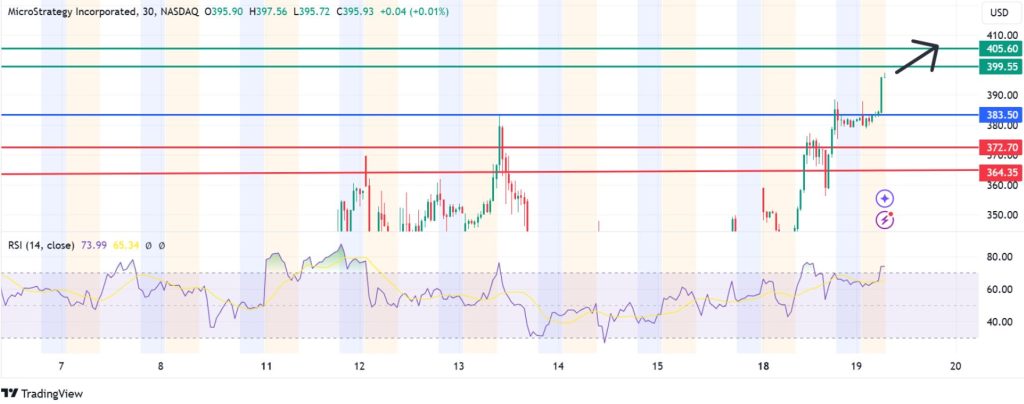The width and height of the screenshot is (1024, 404).
Task: Click date label 14 on time axis
Action: 558,366
